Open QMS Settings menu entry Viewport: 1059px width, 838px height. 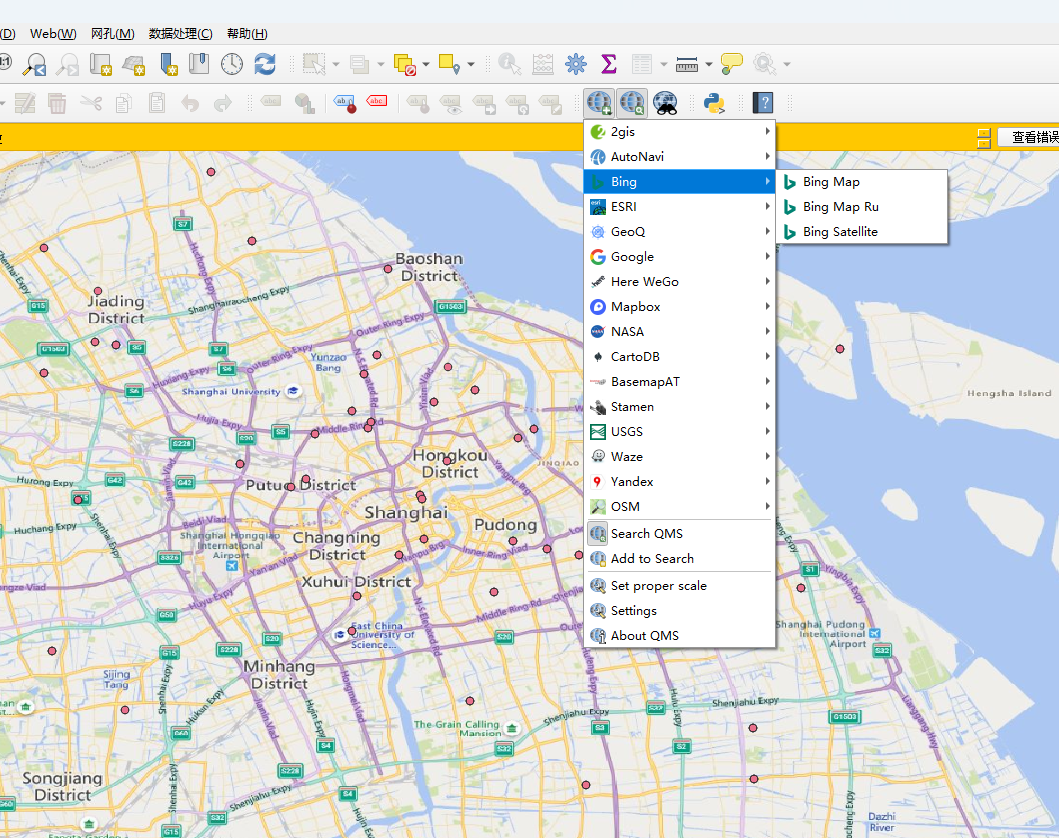pos(634,611)
